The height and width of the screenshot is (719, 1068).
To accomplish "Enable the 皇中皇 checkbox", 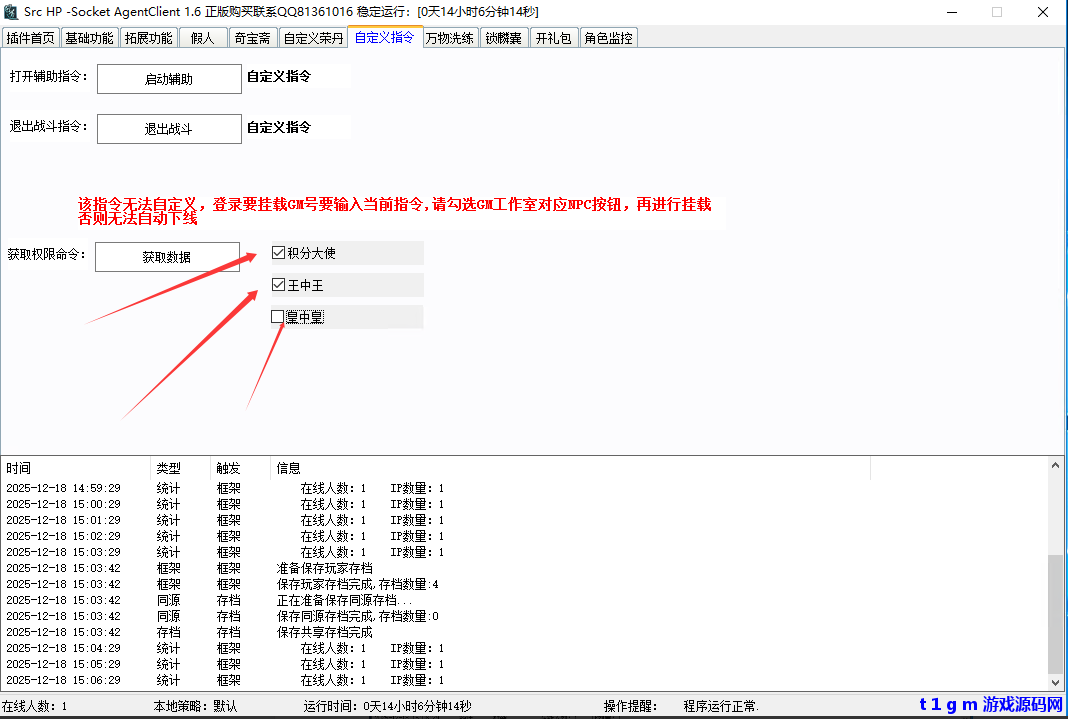I will point(277,317).
